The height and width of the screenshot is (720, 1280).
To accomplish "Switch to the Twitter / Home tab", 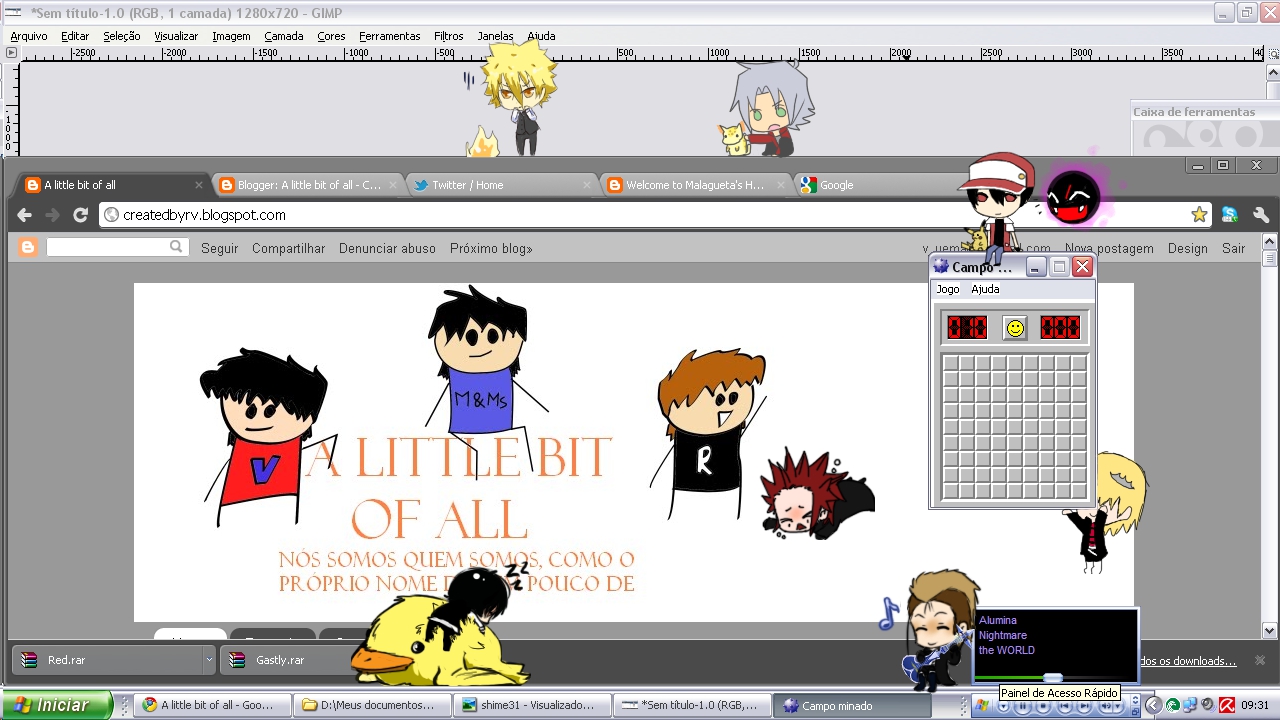I will pos(470,184).
